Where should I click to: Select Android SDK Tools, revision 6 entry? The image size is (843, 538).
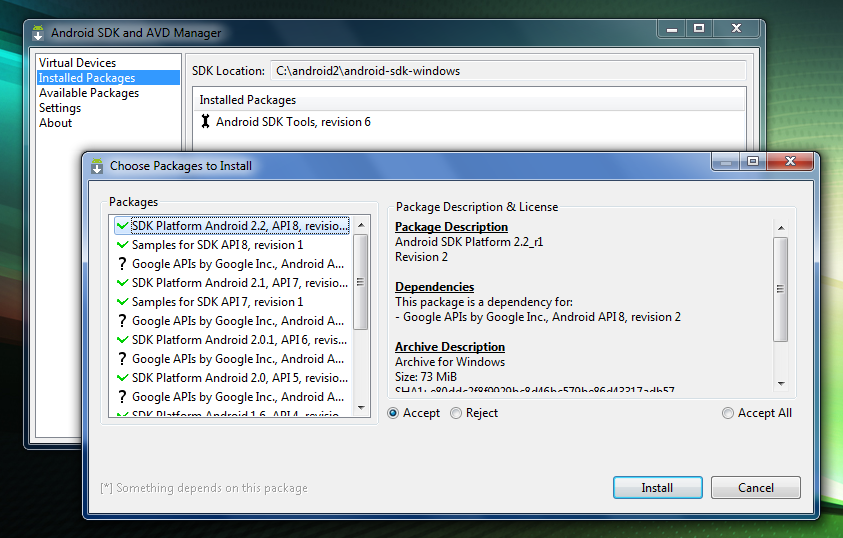(293, 122)
